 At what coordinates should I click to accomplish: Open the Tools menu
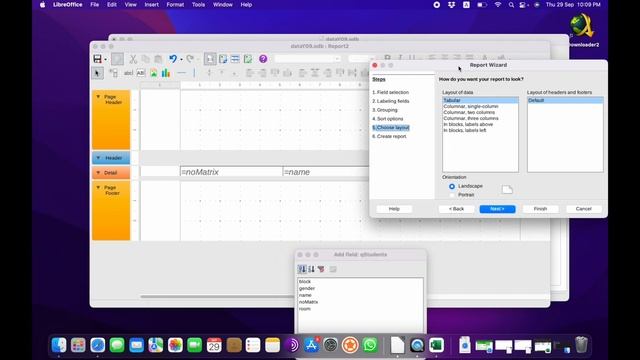198,5
